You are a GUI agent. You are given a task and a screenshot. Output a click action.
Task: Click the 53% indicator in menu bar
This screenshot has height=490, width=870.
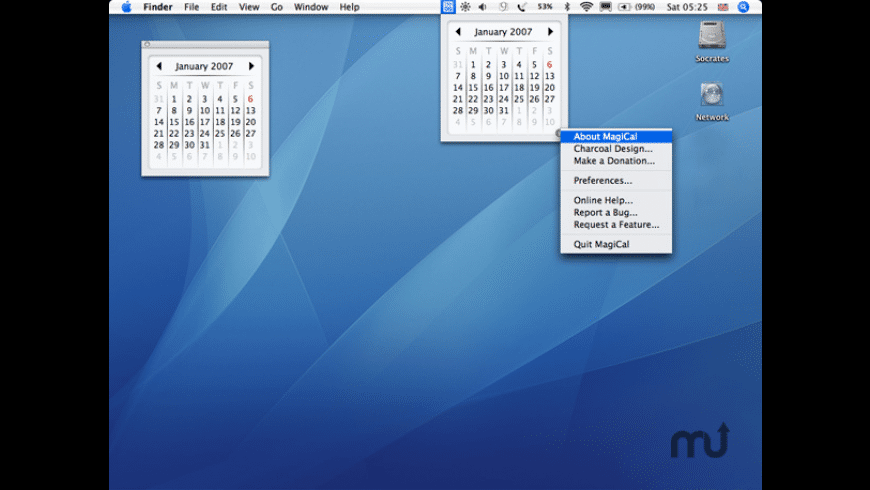coord(545,7)
